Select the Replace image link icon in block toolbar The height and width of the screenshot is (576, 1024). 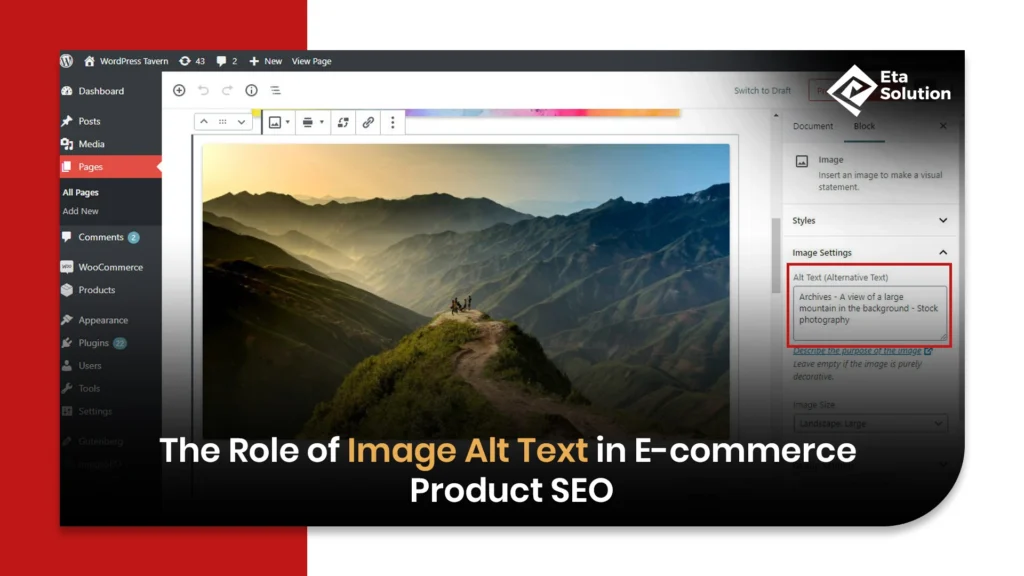click(x=341, y=121)
